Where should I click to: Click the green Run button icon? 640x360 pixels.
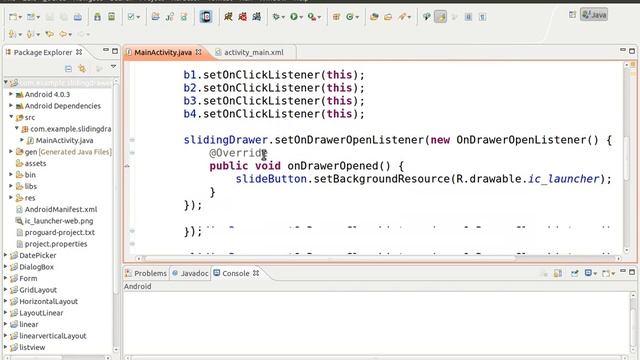point(293,17)
